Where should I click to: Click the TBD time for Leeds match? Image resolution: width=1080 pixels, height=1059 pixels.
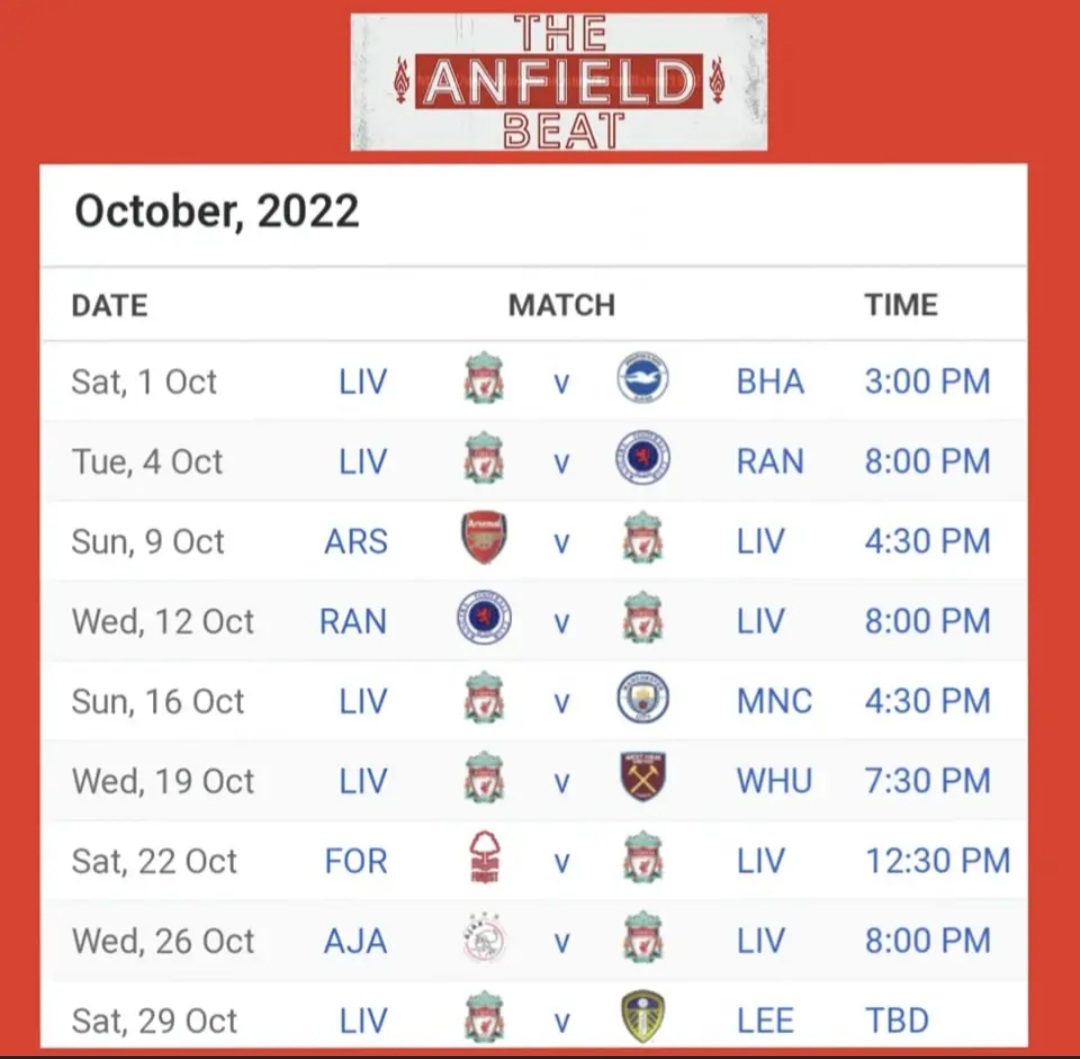point(897,1021)
